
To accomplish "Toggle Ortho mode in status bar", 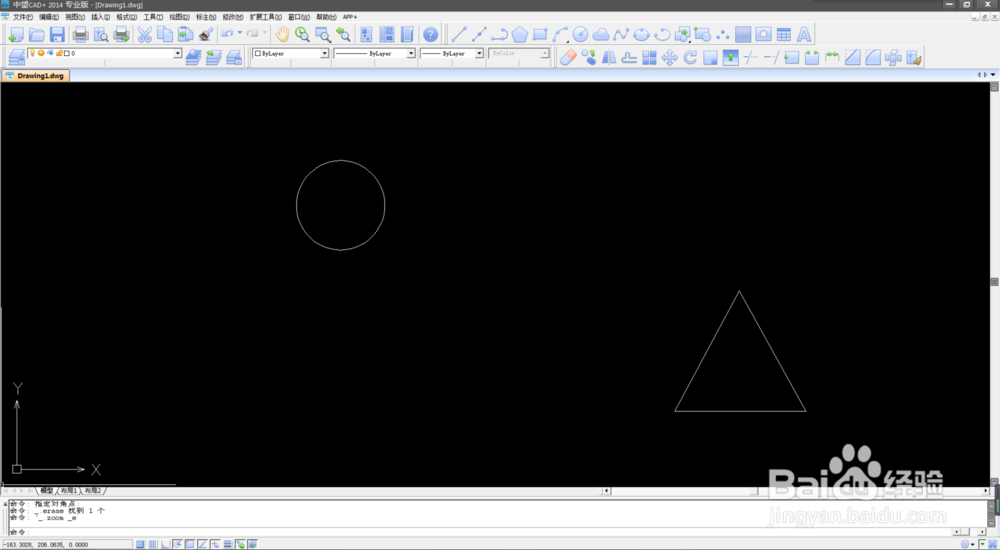I will click(x=165, y=544).
